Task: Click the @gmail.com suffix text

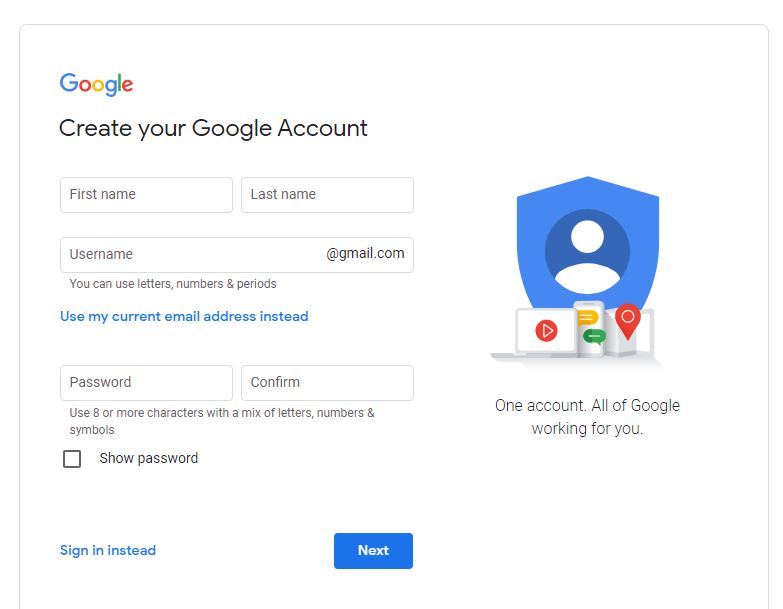Action: click(365, 254)
